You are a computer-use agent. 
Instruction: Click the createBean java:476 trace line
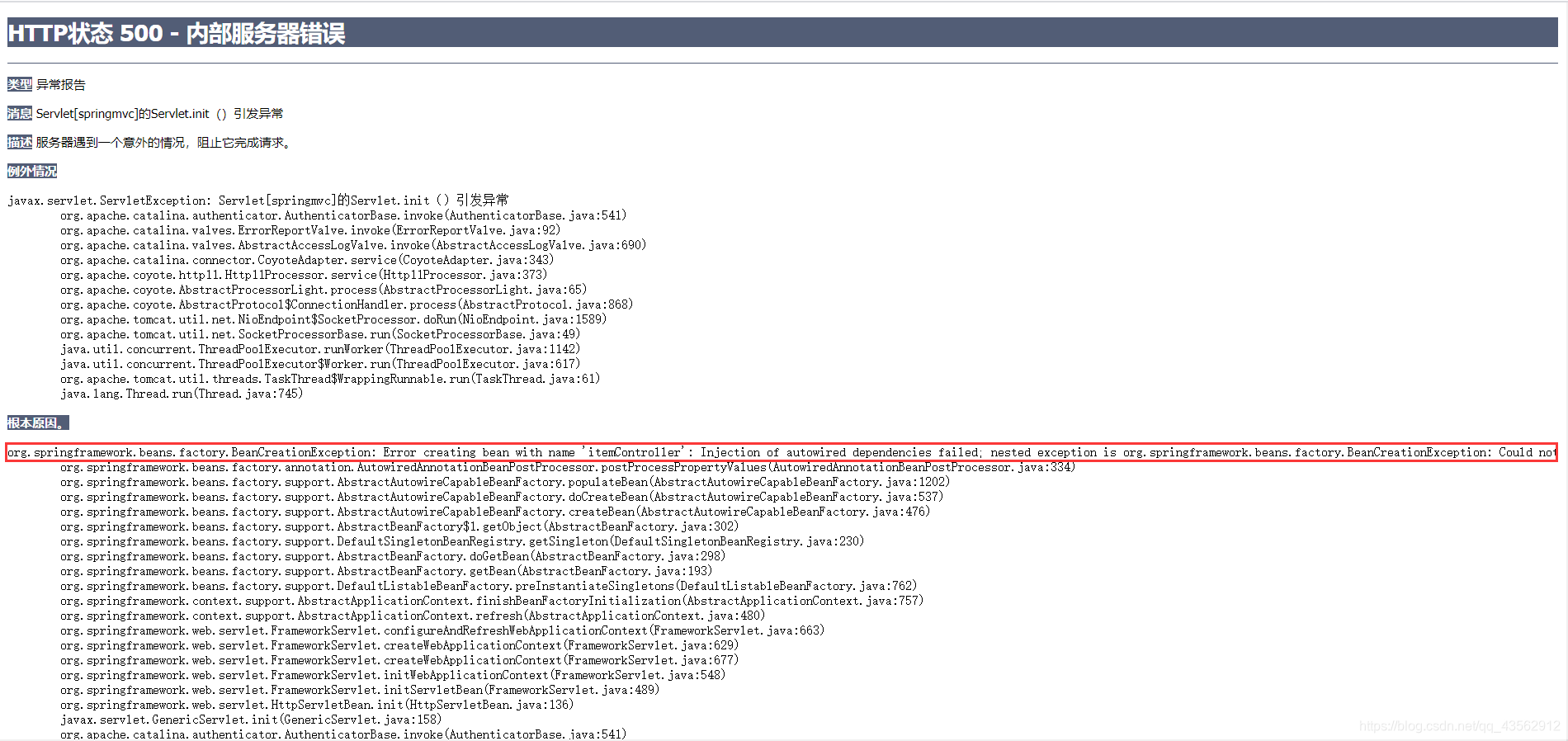pyautogui.click(x=495, y=512)
